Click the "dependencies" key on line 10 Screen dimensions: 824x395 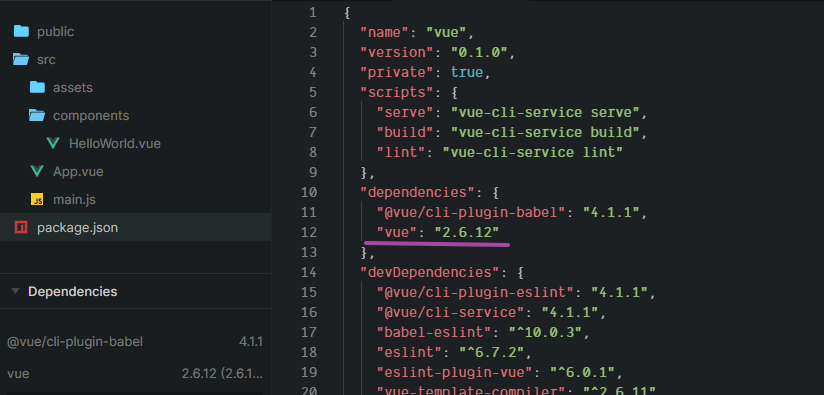pos(417,192)
